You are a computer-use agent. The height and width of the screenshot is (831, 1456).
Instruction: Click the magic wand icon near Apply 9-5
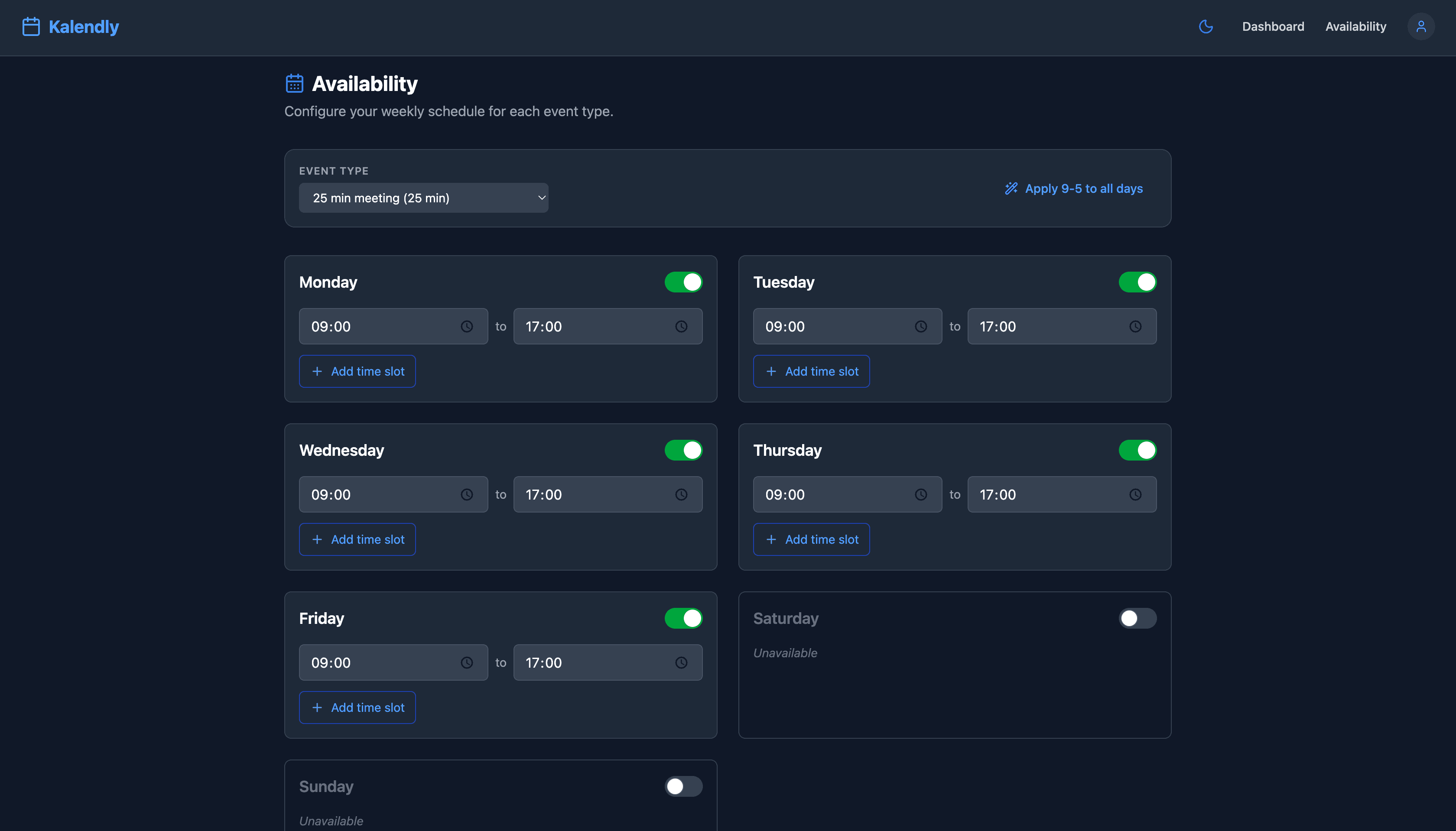click(x=1011, y=188)
